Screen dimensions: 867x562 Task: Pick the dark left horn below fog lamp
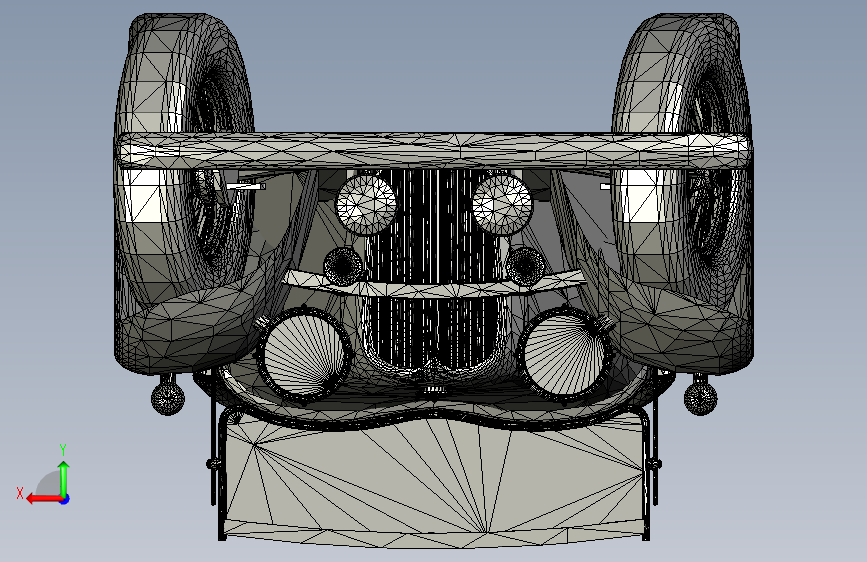tap(343, 267)
